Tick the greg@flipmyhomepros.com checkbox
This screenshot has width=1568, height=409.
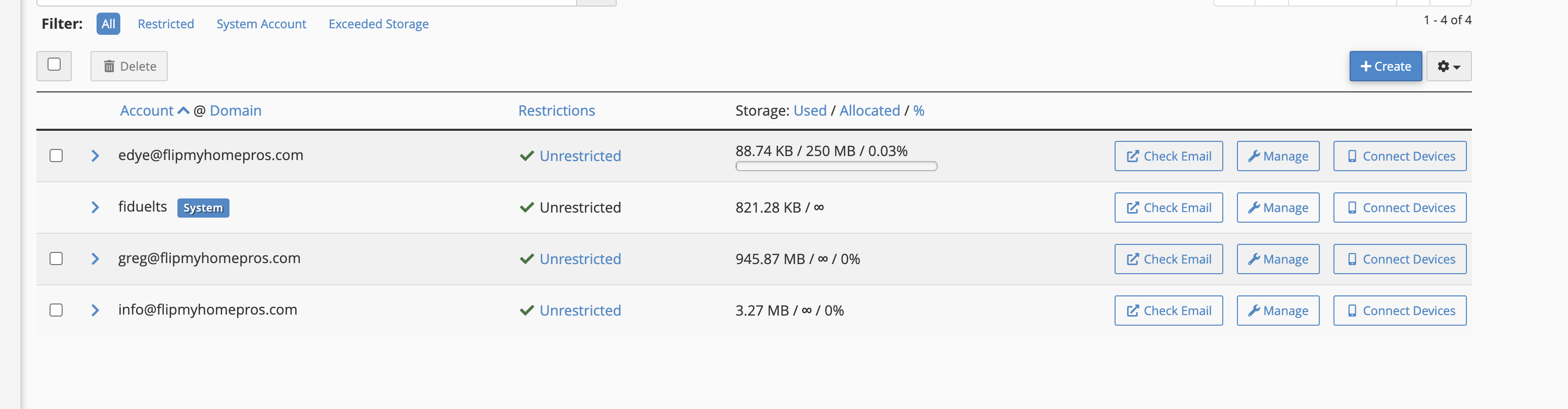[x=56, y=259]
